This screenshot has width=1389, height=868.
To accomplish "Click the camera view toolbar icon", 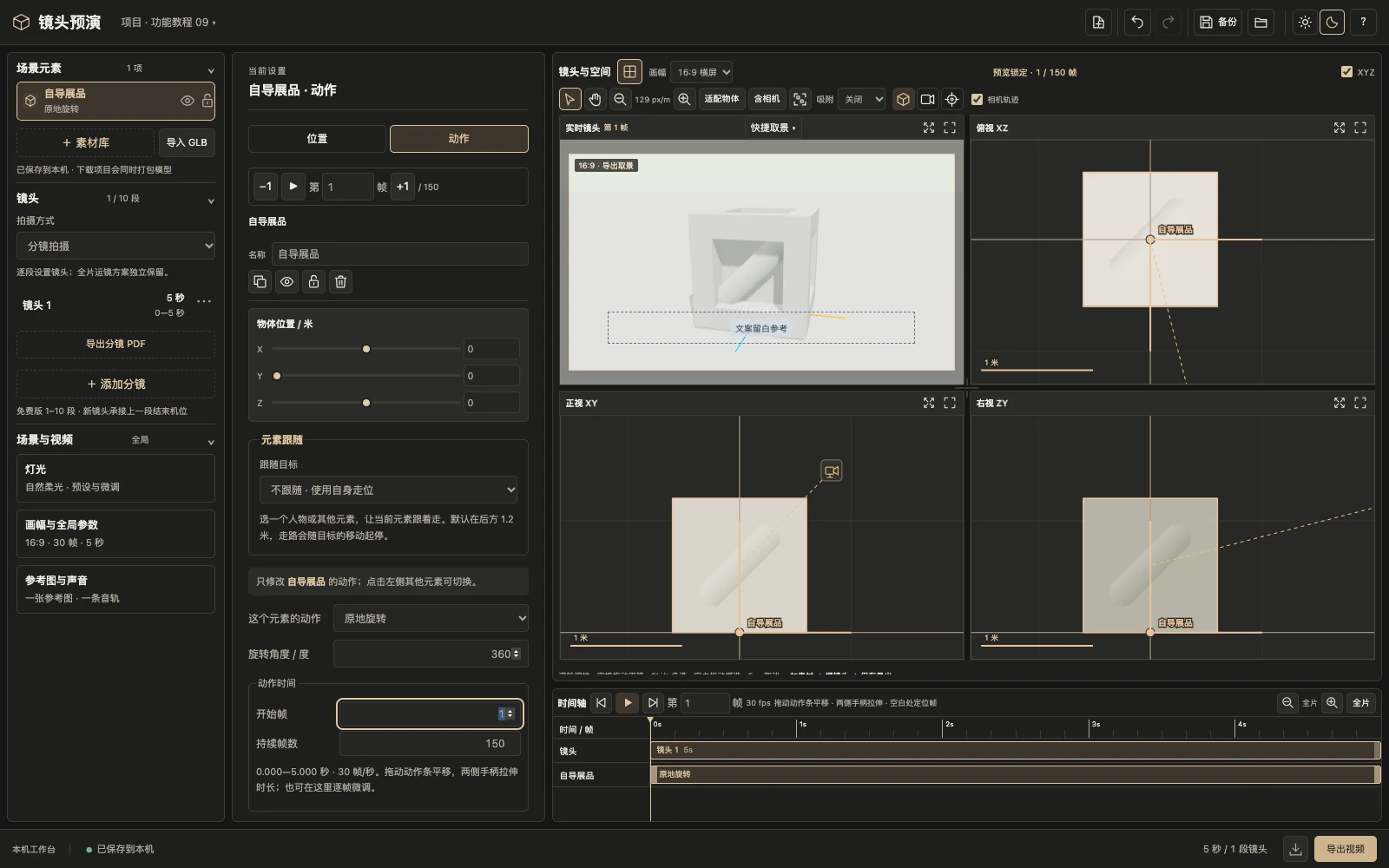I will 927,100.
